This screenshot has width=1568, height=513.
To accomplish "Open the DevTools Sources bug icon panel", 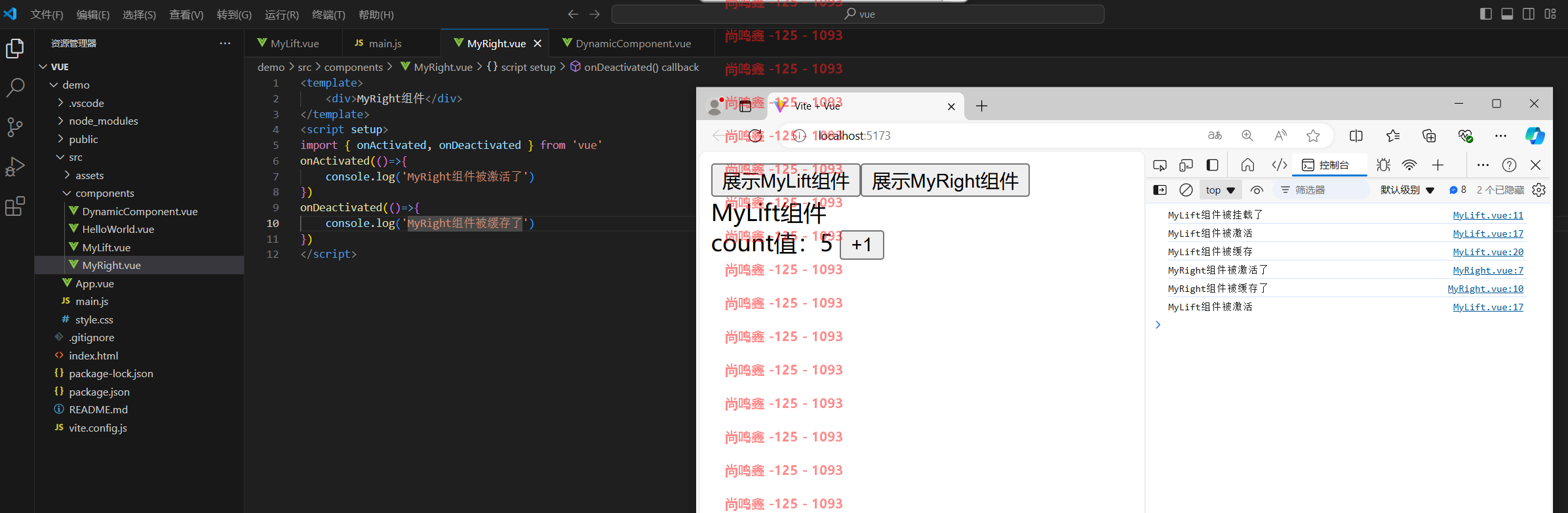I will 1383,165.
